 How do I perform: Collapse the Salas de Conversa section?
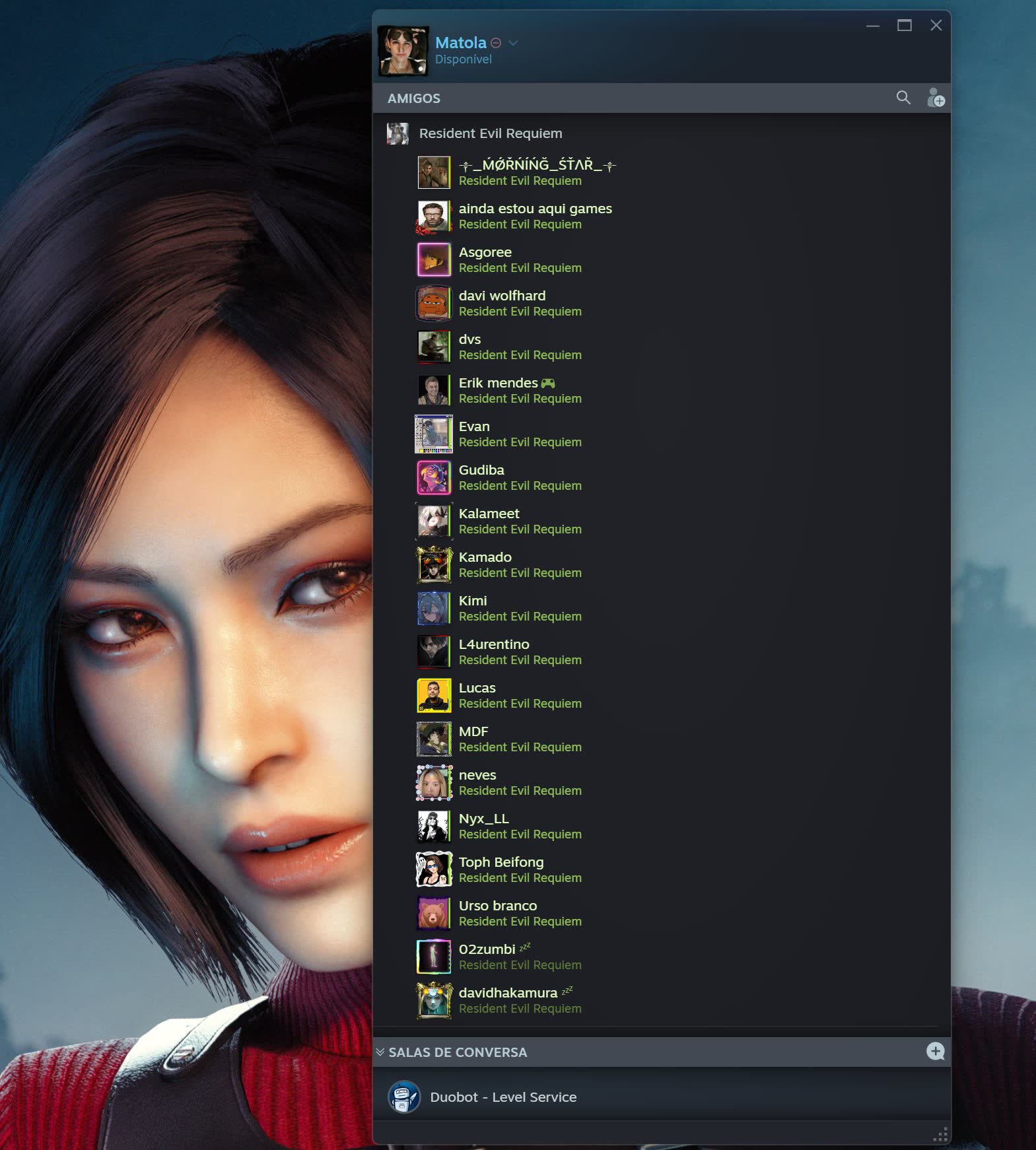[380, 1052]
